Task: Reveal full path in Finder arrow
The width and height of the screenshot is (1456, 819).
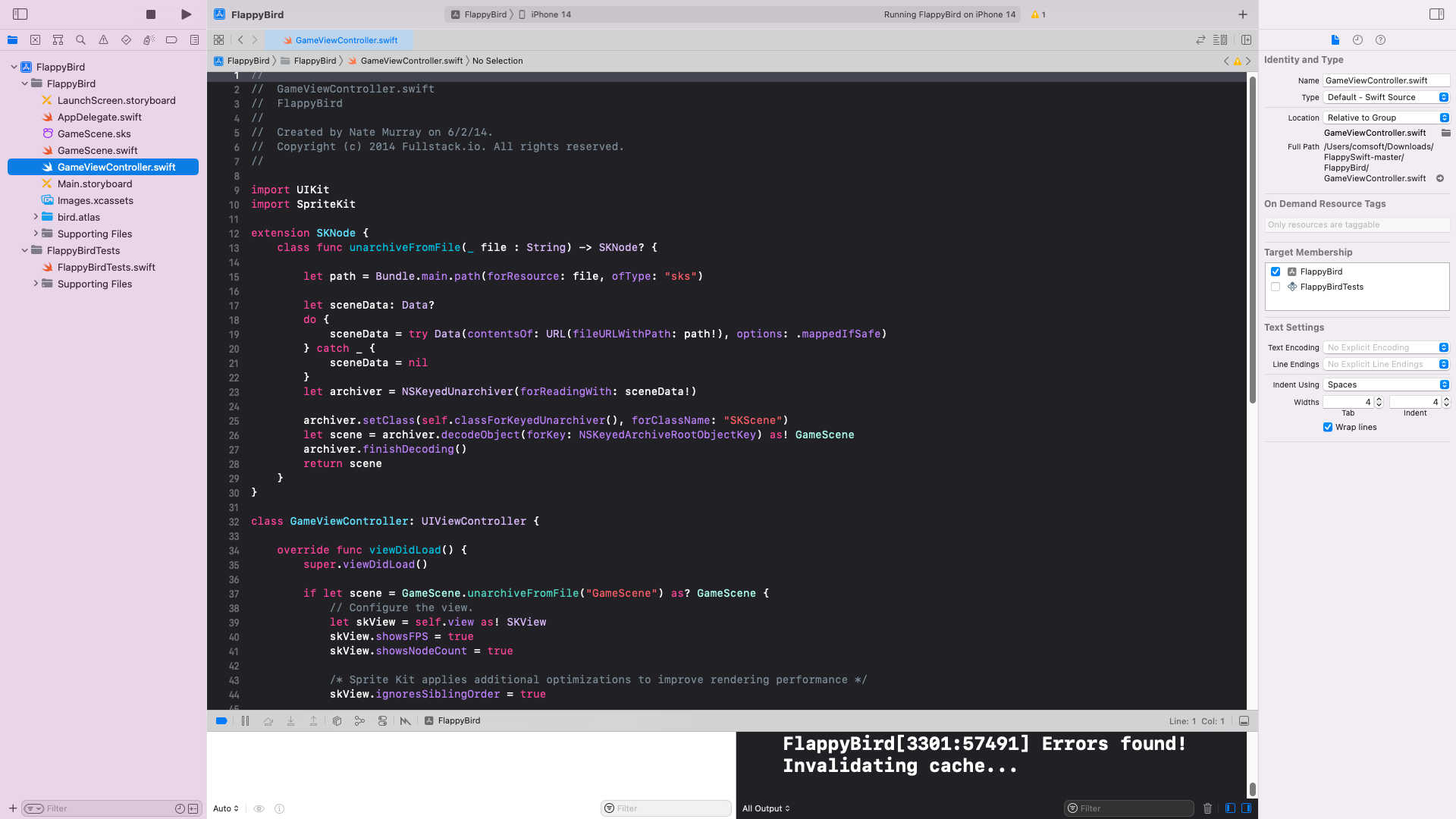Action: [1440, 178]
